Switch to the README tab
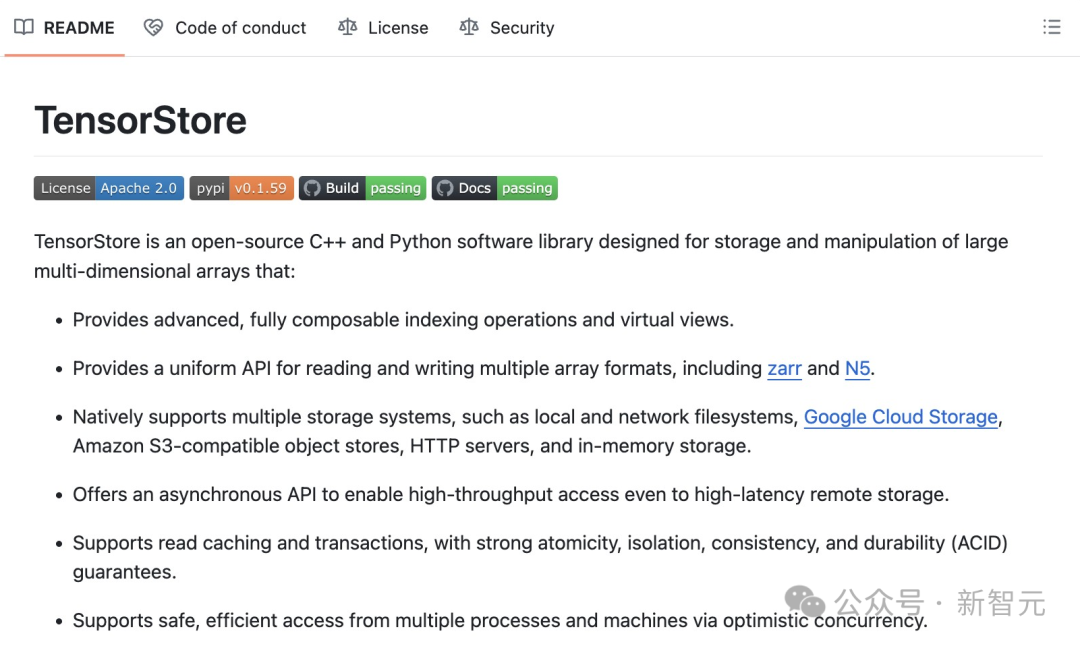1080x646 pixels. [79, 28]
